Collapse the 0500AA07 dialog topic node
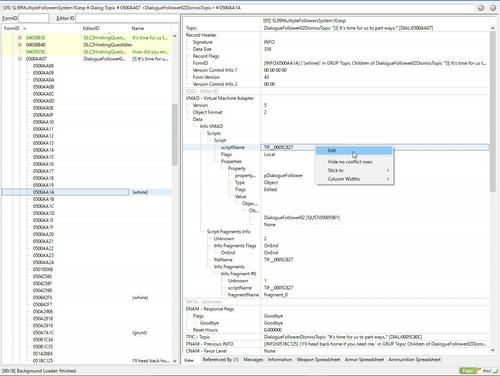Screen dimensions: 500x376 click(20, 59)
